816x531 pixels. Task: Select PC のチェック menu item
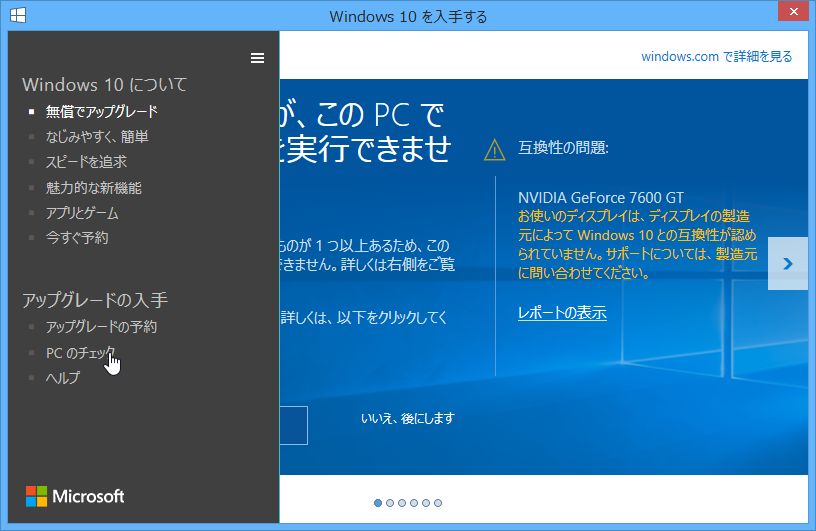[81, 352]
